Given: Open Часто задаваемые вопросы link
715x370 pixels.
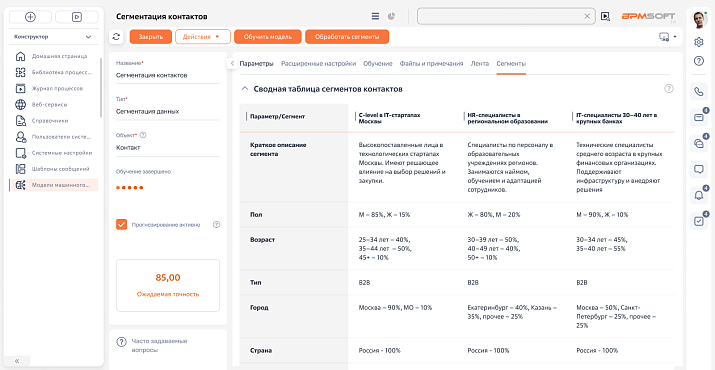Looking at the screenshot, I should coord(159,345).
